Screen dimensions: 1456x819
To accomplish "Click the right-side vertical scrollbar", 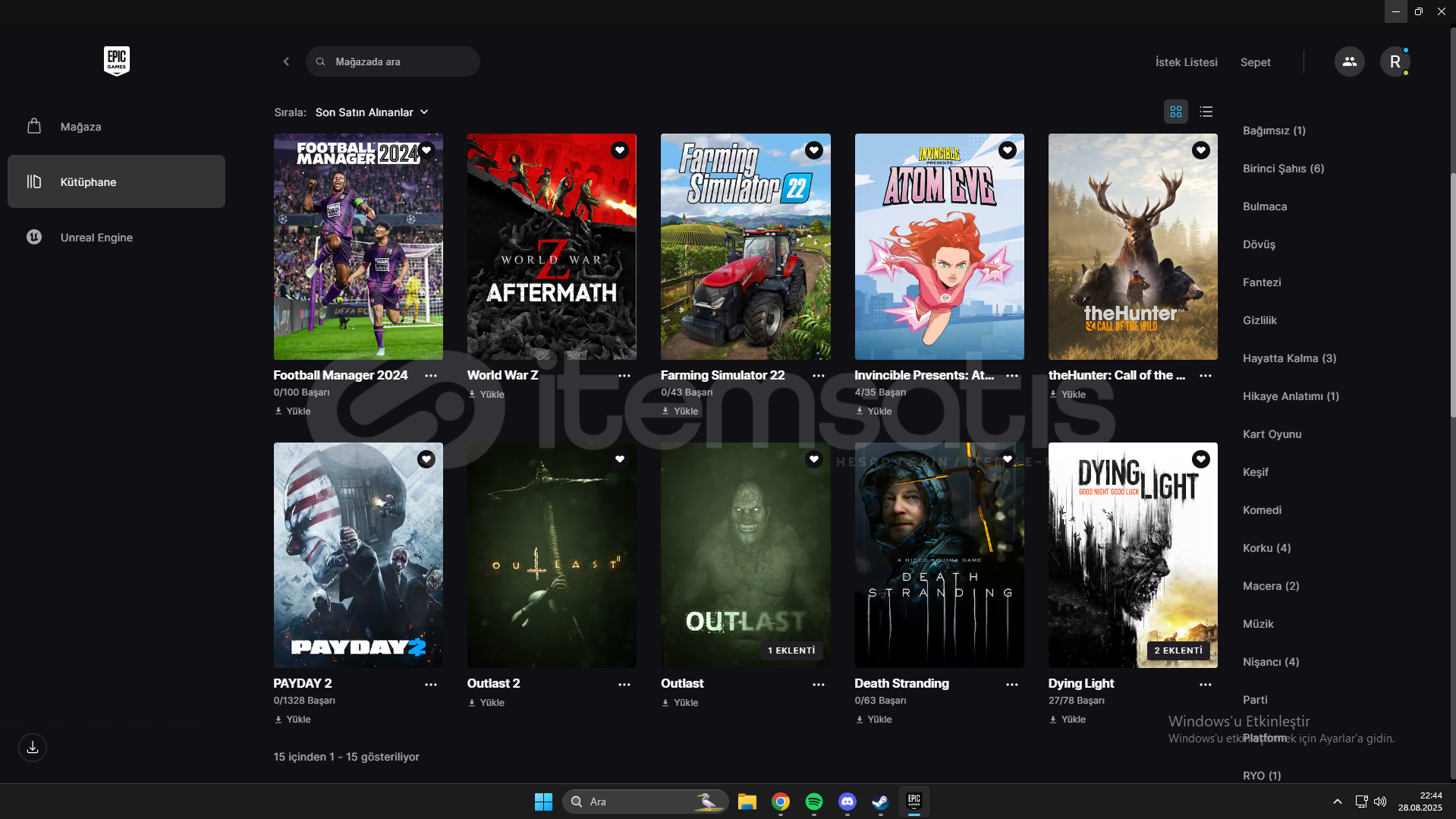I will [1452, 296].
